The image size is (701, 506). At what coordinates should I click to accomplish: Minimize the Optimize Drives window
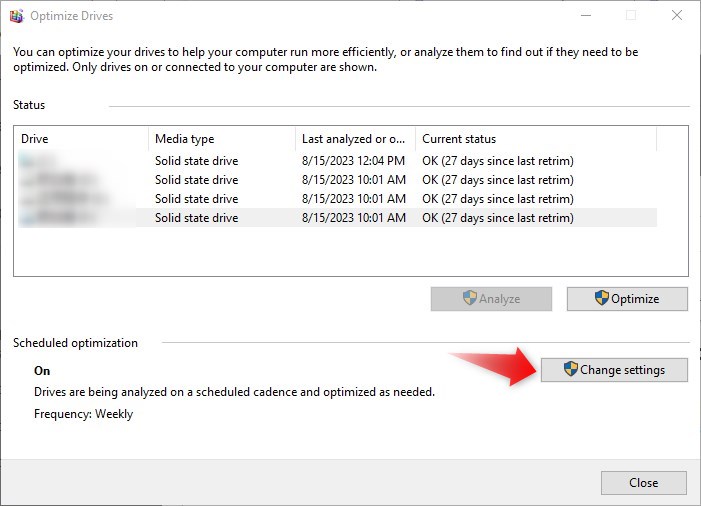pos(585,16)
